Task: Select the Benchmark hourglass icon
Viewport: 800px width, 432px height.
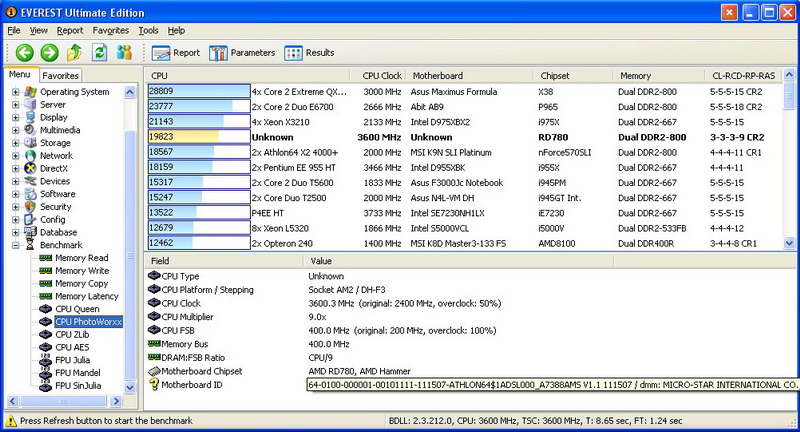Action: [x=30, y=245]
